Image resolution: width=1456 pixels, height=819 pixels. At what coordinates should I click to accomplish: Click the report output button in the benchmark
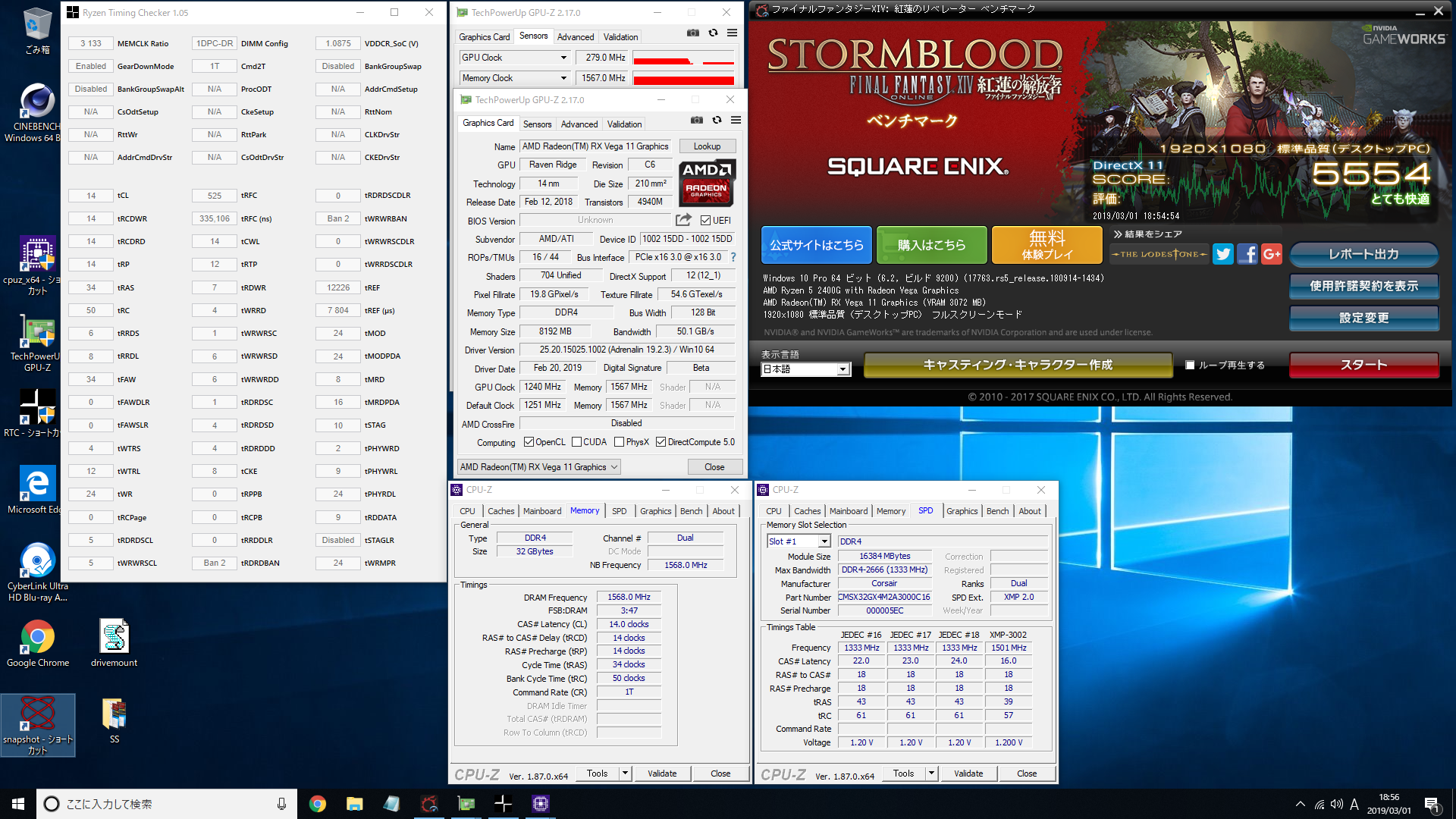(1363, 254)
